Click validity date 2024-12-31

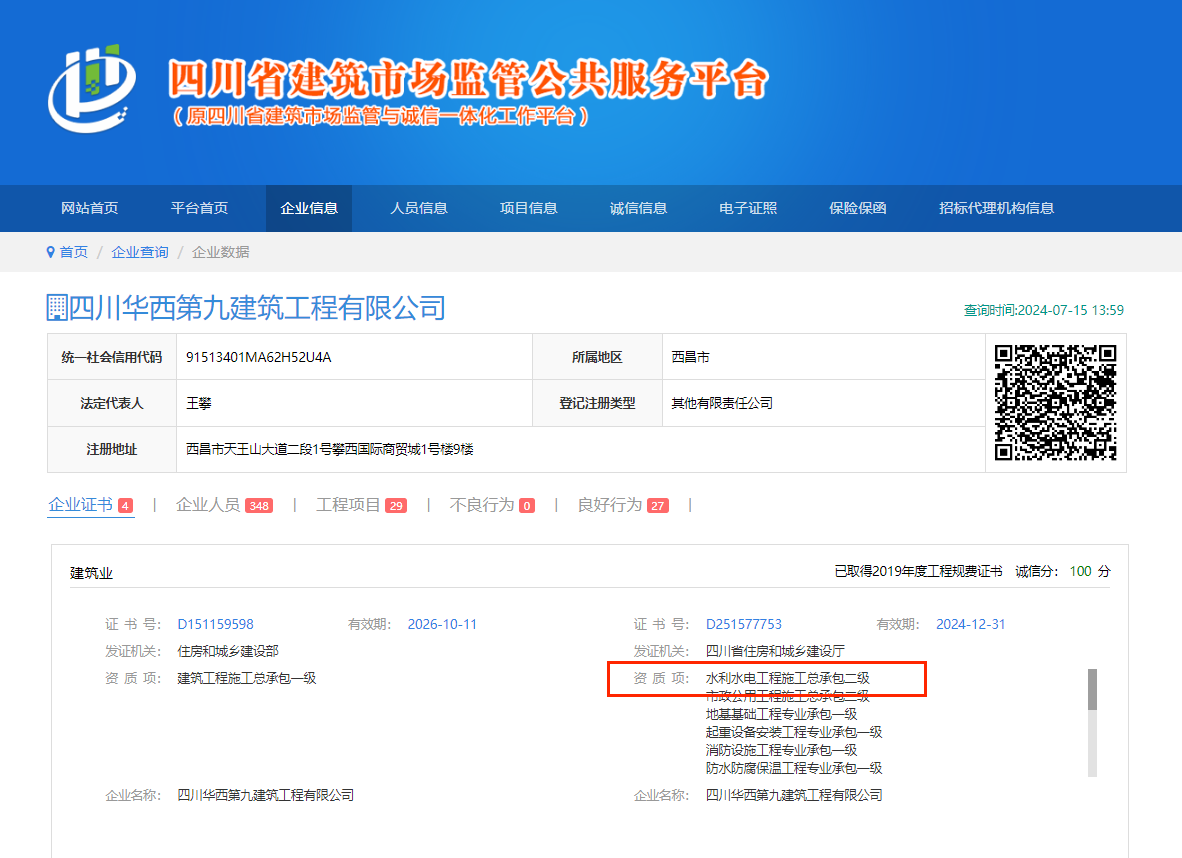(x=971, y=624)
